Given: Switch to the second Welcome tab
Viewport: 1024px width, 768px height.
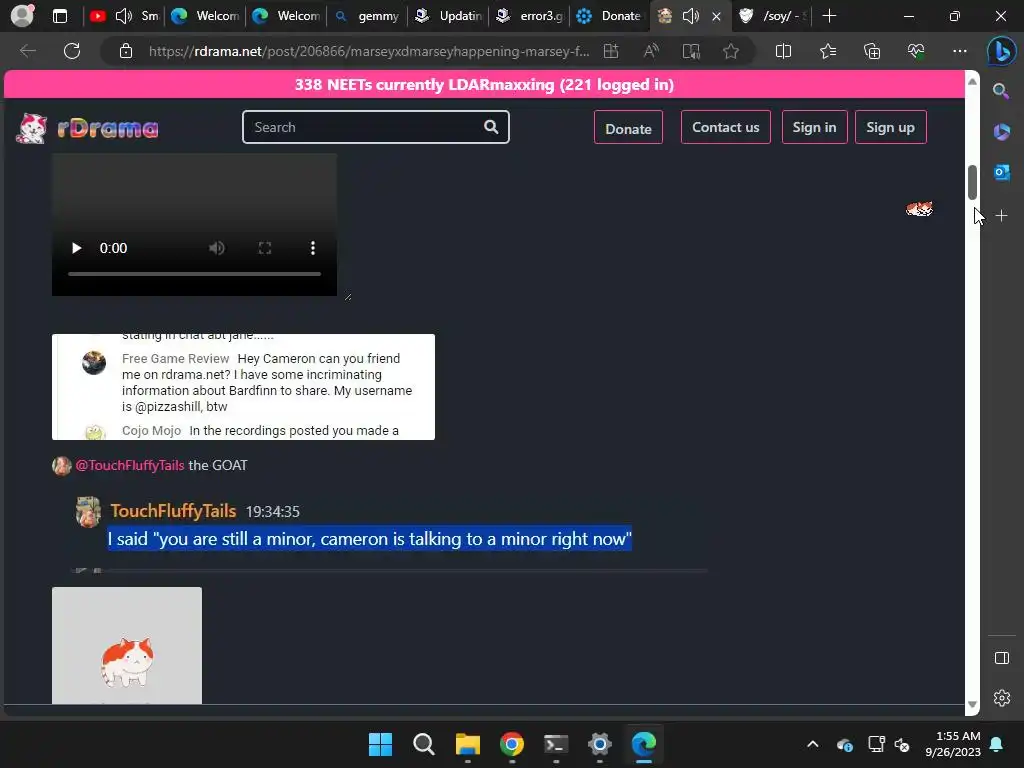Looking at the screenshot, I should (286, 16).
